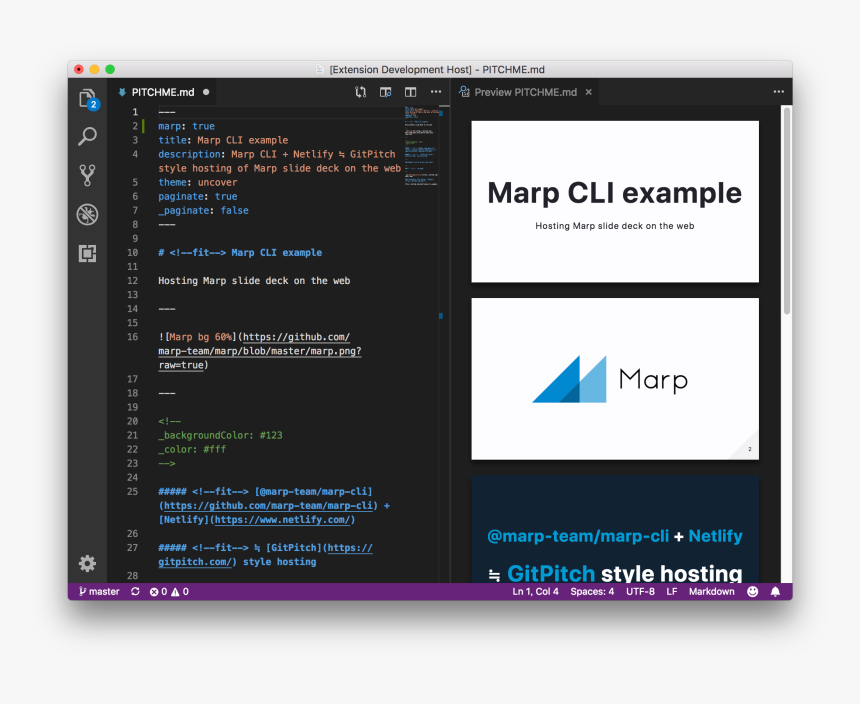Screen dimensions: 860x704
Task: Click 'paginate: true' on line 6
Action: click(x=198, y=196)
